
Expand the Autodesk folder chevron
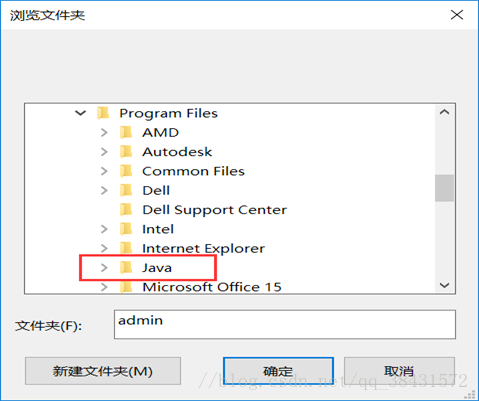pyautogui.click(x=104, y=152)
